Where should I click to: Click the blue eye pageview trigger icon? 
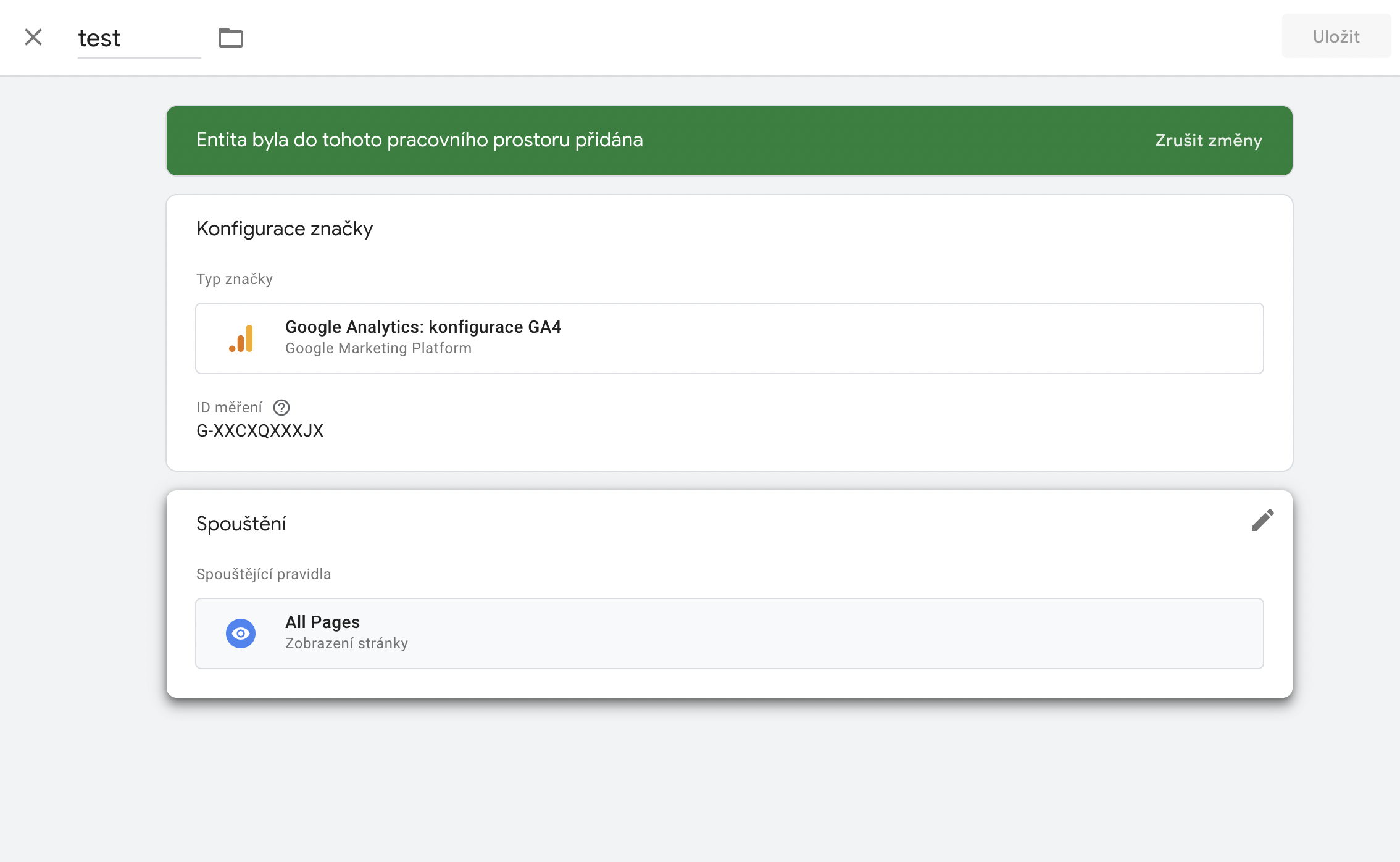(241, 634)
